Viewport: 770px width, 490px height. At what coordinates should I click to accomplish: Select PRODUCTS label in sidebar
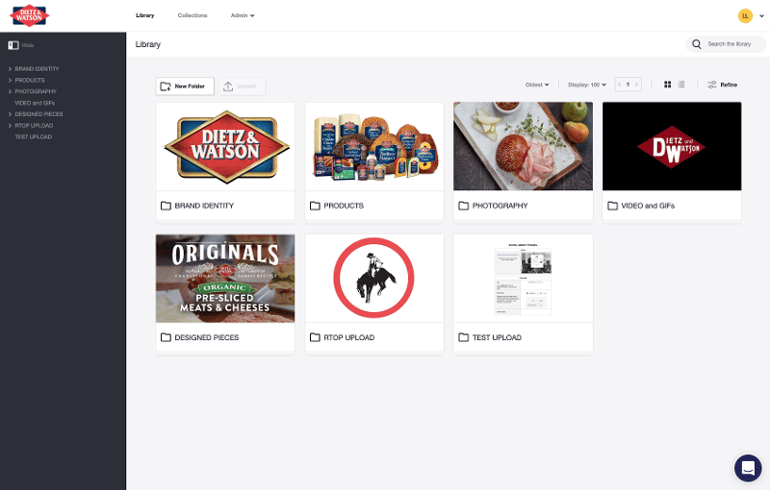tap(29, 80)
